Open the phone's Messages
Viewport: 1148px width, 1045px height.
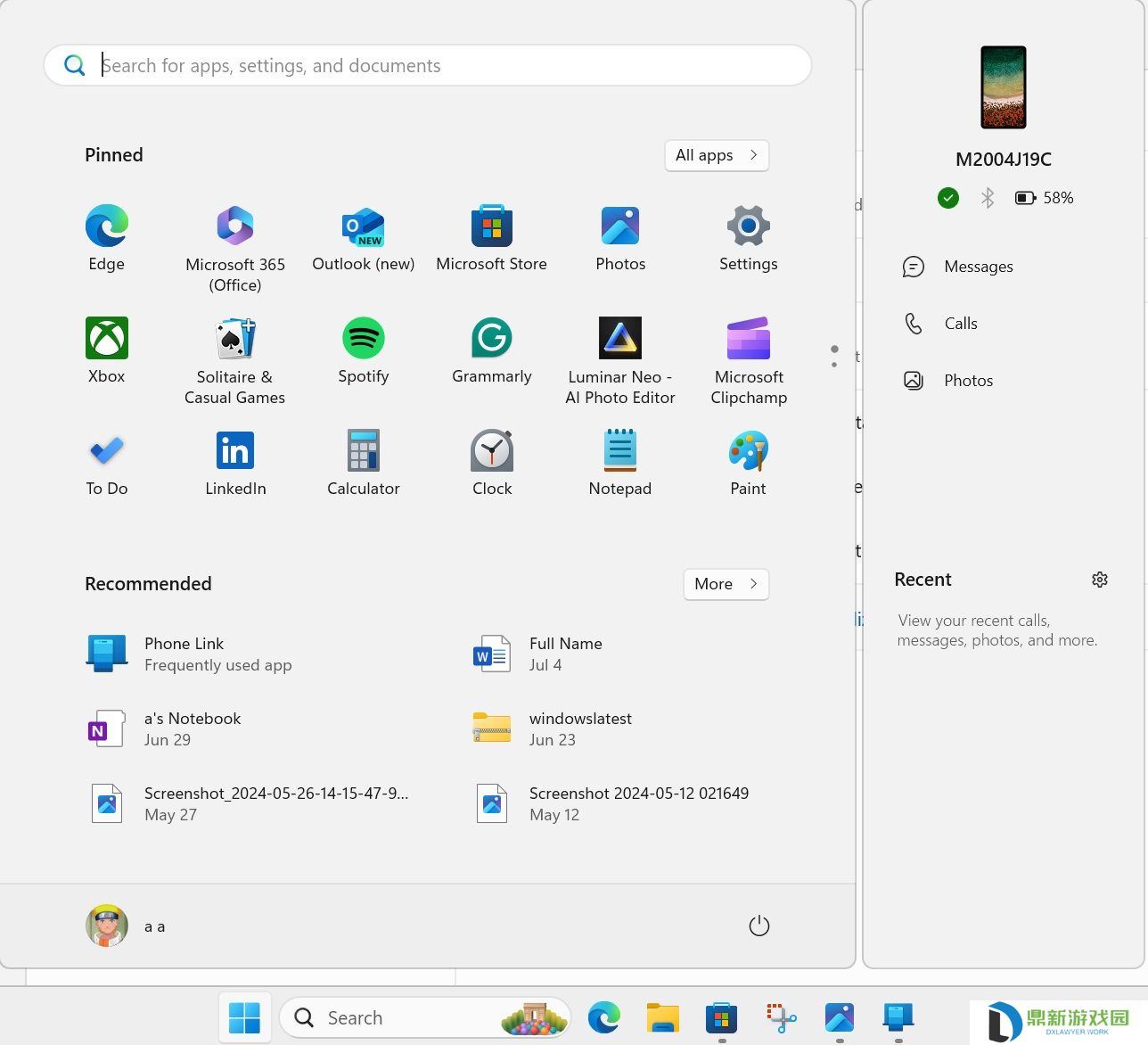pyautogui.click(x=958, y=267)
